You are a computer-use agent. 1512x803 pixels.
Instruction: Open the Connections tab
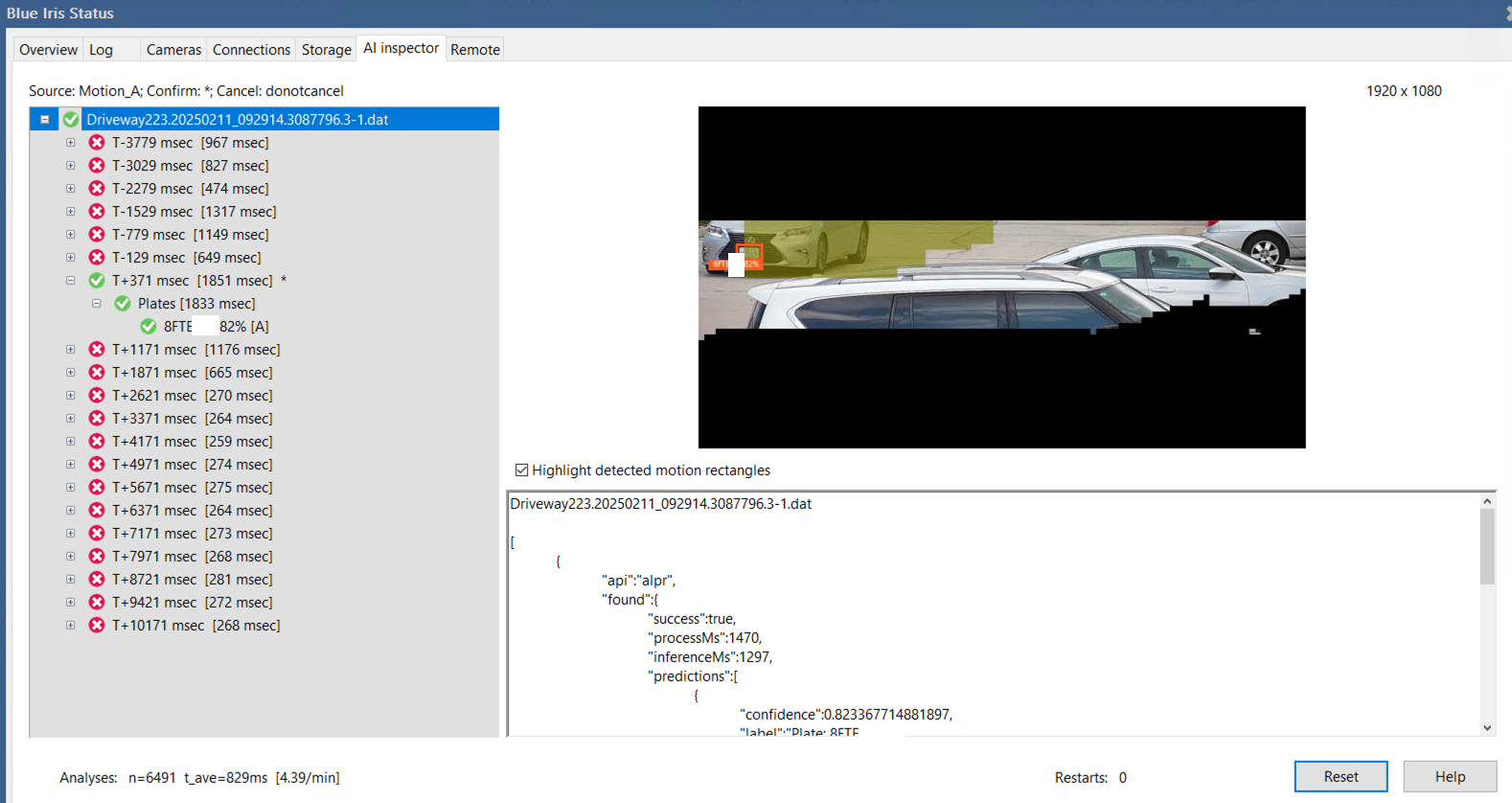pos(251,50)
